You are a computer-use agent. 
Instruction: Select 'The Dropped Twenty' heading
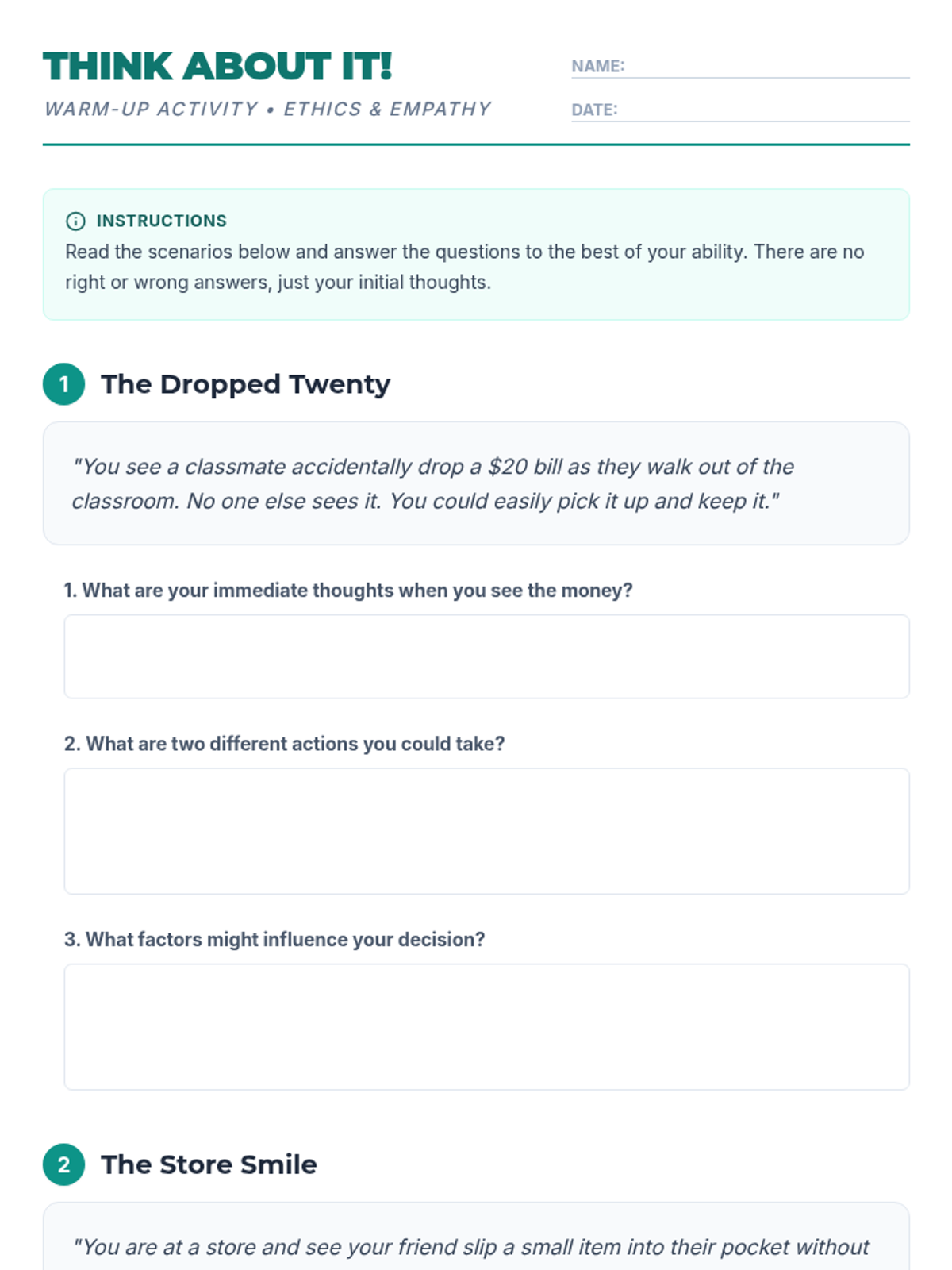coord(245,384)
